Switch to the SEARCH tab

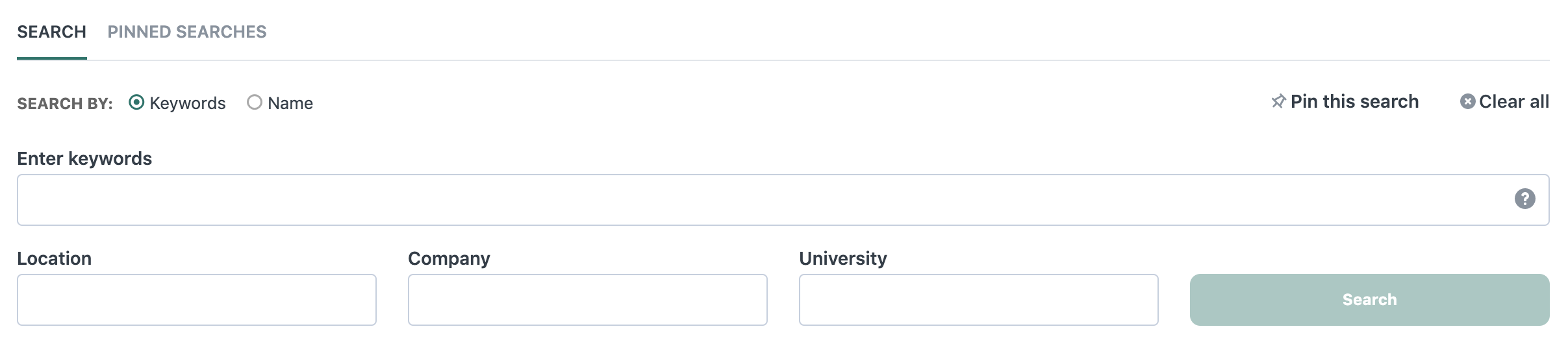pos(52,32)
